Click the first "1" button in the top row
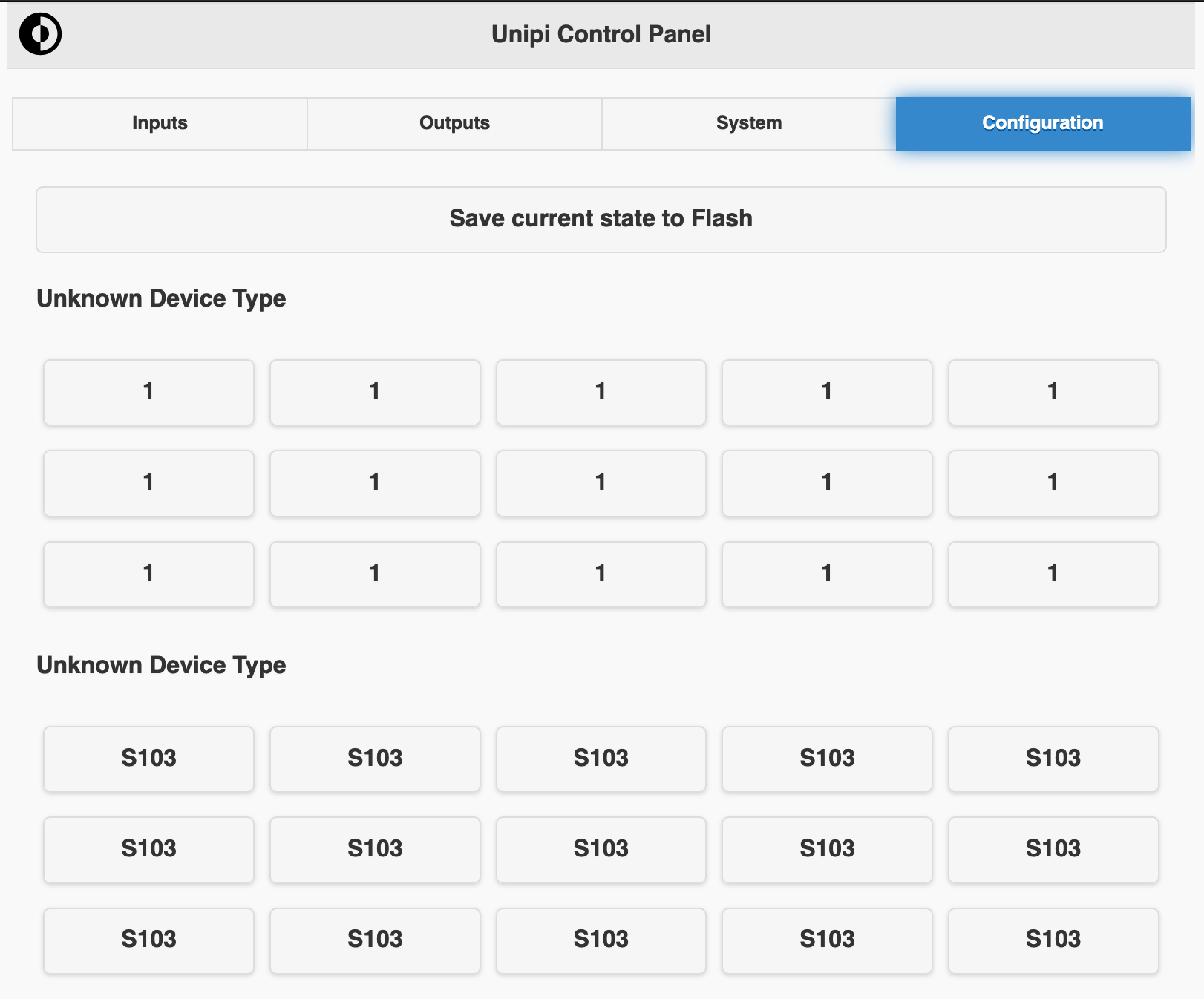 pyautogui.click(x=148, y=392)
